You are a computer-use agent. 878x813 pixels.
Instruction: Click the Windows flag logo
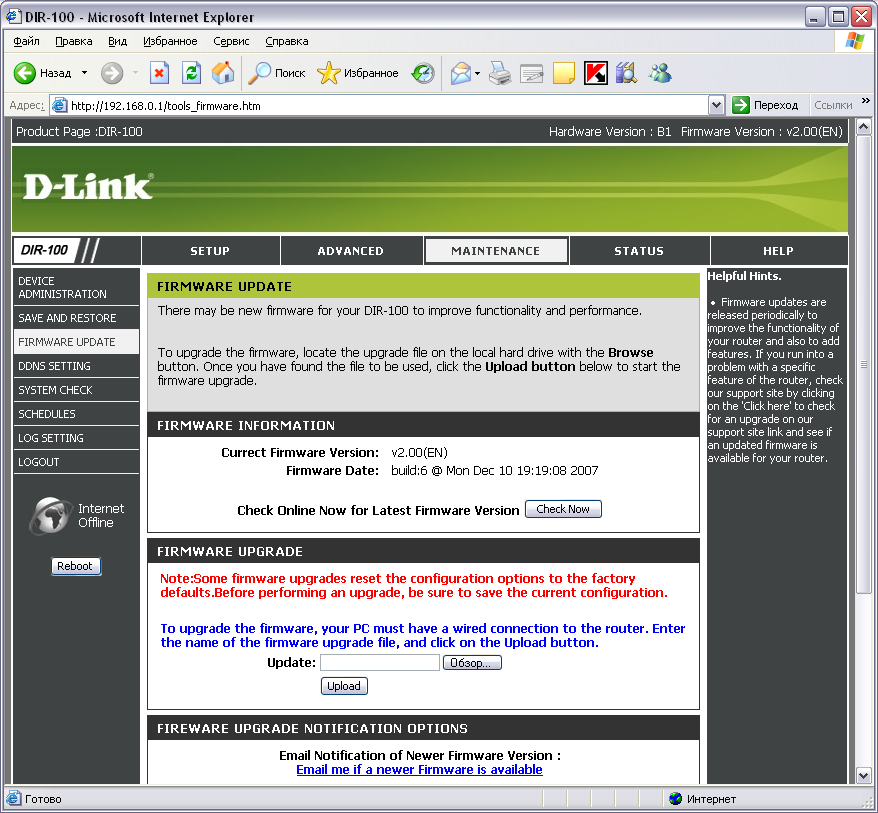point(854,41)
